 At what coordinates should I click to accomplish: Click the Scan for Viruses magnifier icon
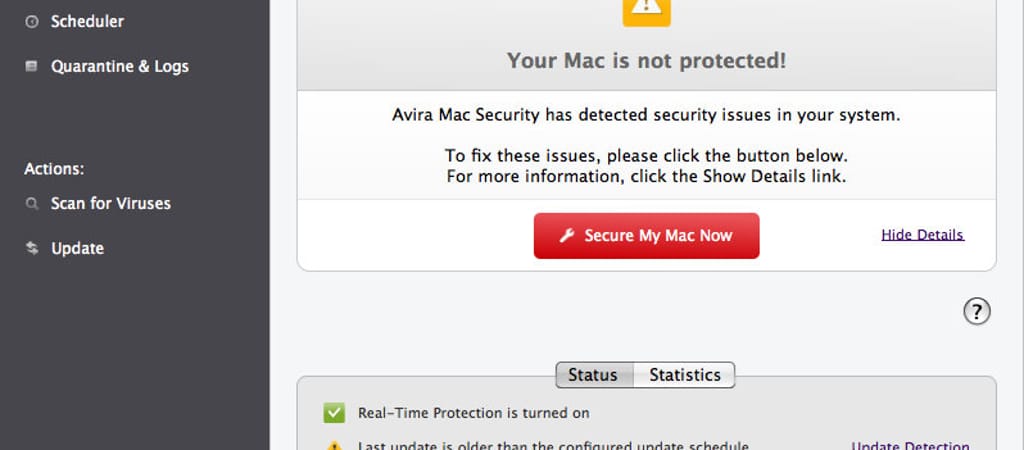[x=32, y=204]
